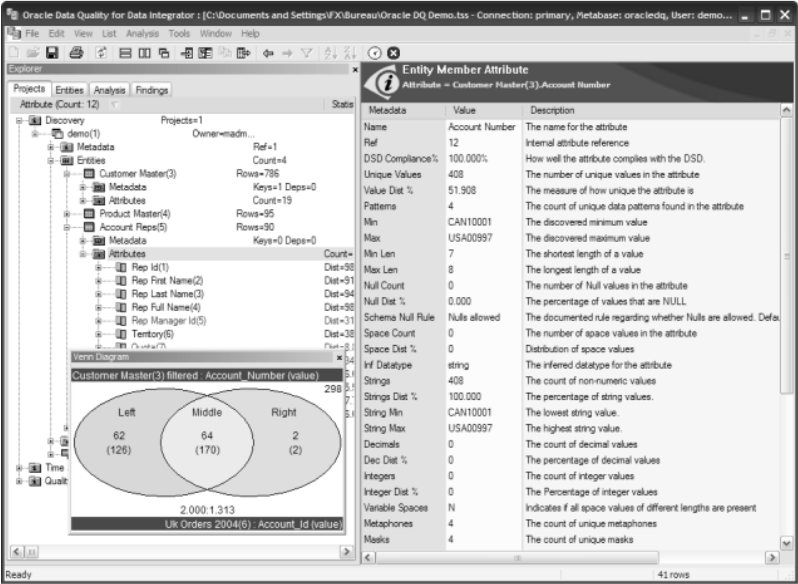Click the attribute table's vertical scrollbar up arrow
This screenshot has height=584, width=798.
pyautogui.click(x=786, y=110)
